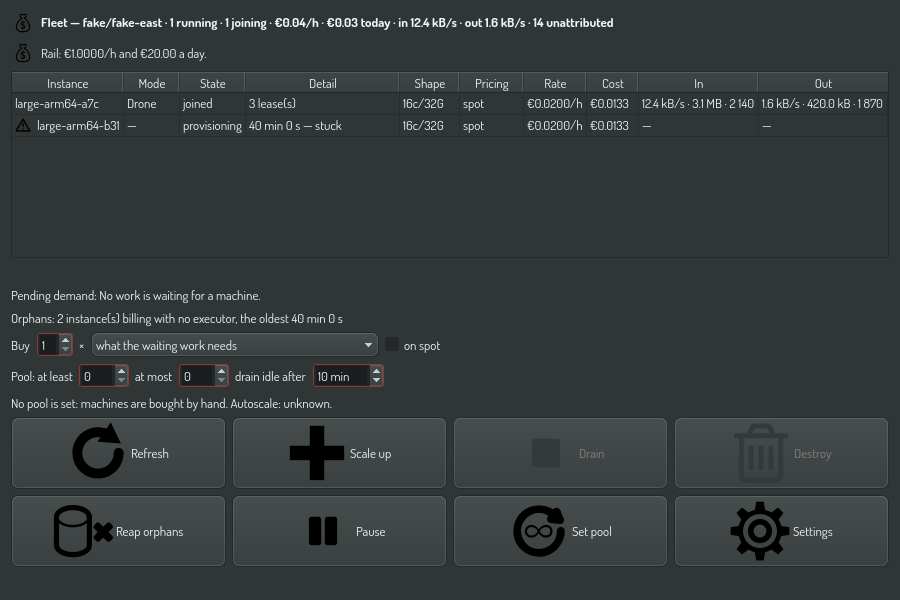Click '1.6 kB/s · 420.0 kB · 1 870' Out cell

point(822,103)
